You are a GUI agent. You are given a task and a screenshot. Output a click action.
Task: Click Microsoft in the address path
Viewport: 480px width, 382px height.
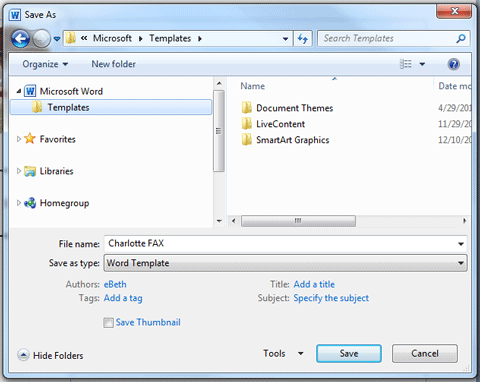112,38
